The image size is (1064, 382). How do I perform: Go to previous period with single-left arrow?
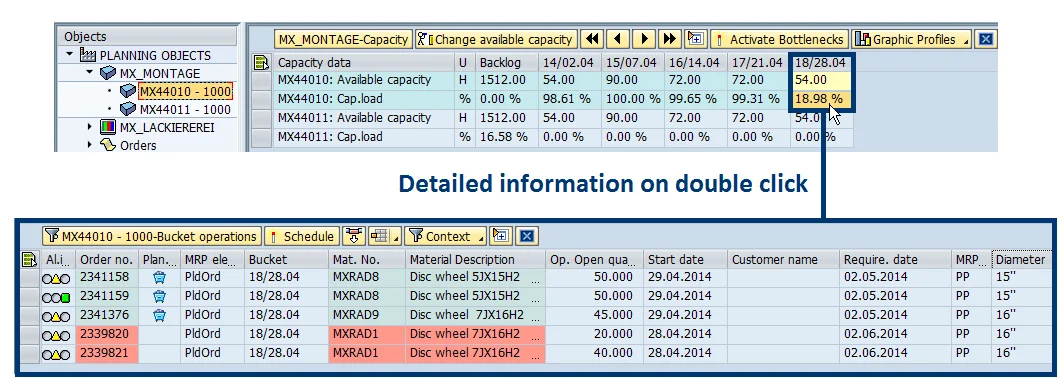point(618,39)
